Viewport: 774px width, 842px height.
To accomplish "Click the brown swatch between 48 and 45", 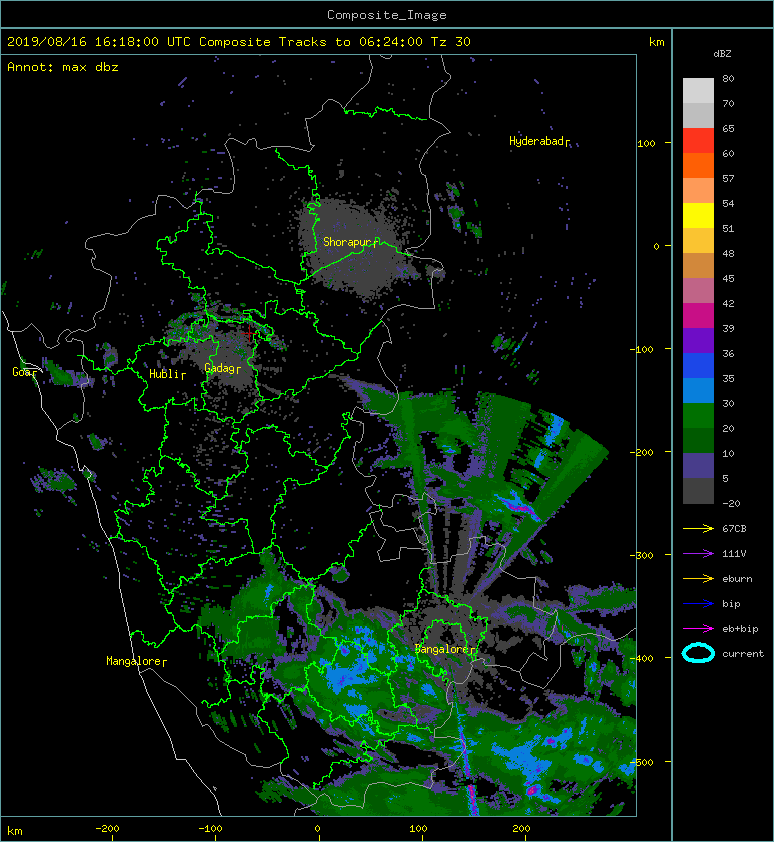I will click(x=698, y=266).
